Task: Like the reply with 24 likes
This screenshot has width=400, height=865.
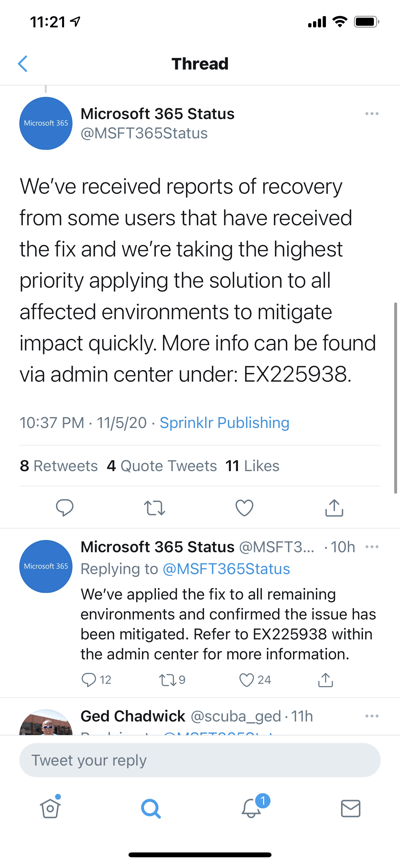Action: coord(255,680)
